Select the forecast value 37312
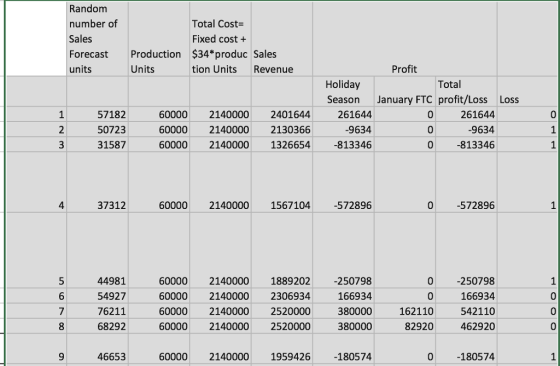Image resolution: width=560 pixels, height=366 pixels. click(x=97, y=182)
